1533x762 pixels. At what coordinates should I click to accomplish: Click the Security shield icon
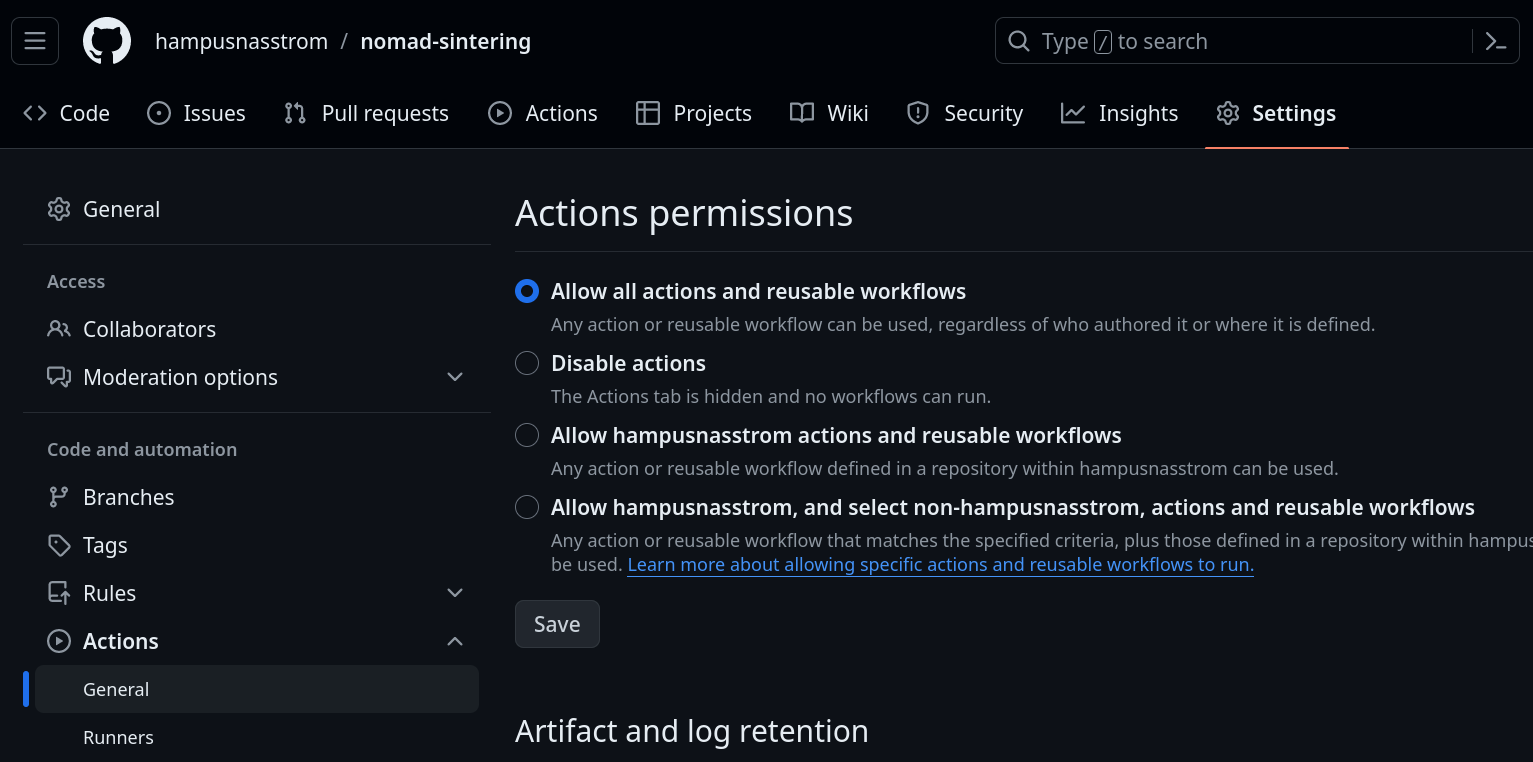click(917, 113)
